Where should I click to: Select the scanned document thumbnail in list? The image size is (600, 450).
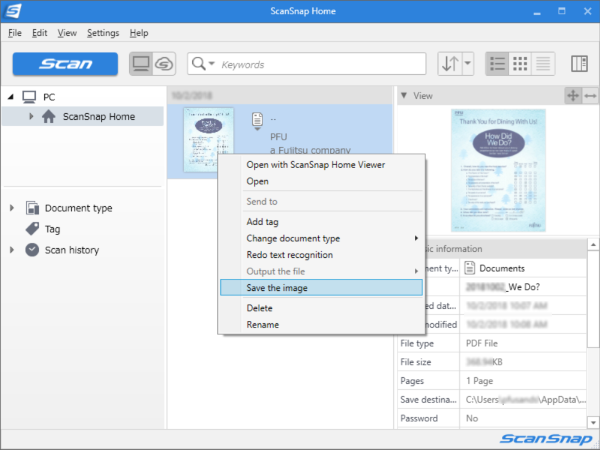pyautogui.click(x=208, y=140)
